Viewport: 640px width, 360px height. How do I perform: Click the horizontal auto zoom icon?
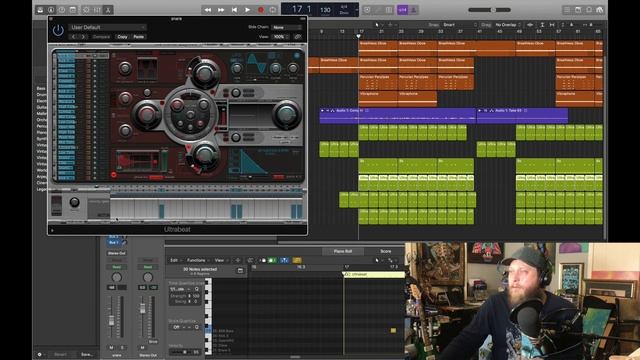pos(552,25)
